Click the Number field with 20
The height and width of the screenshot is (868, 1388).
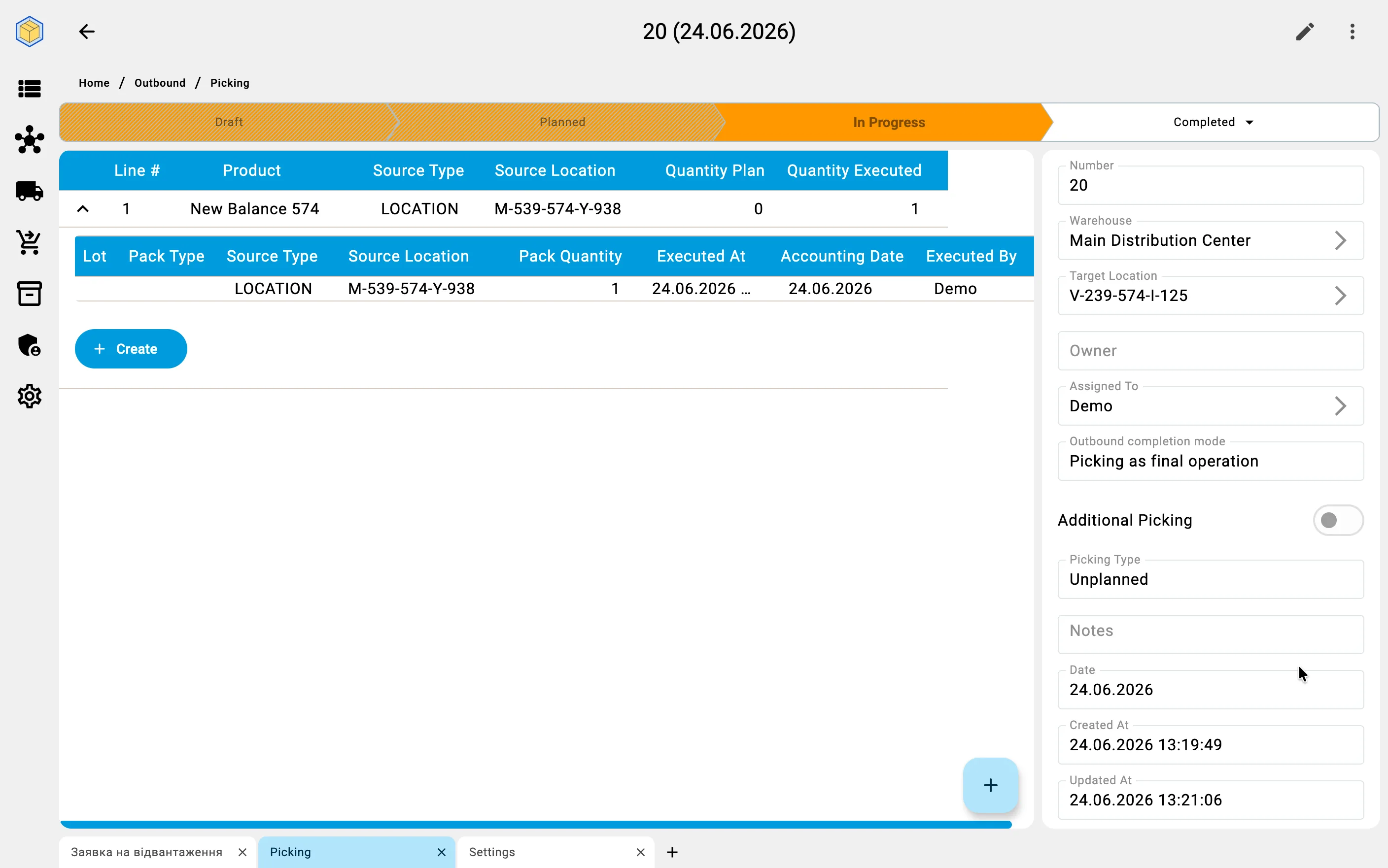1211,185
